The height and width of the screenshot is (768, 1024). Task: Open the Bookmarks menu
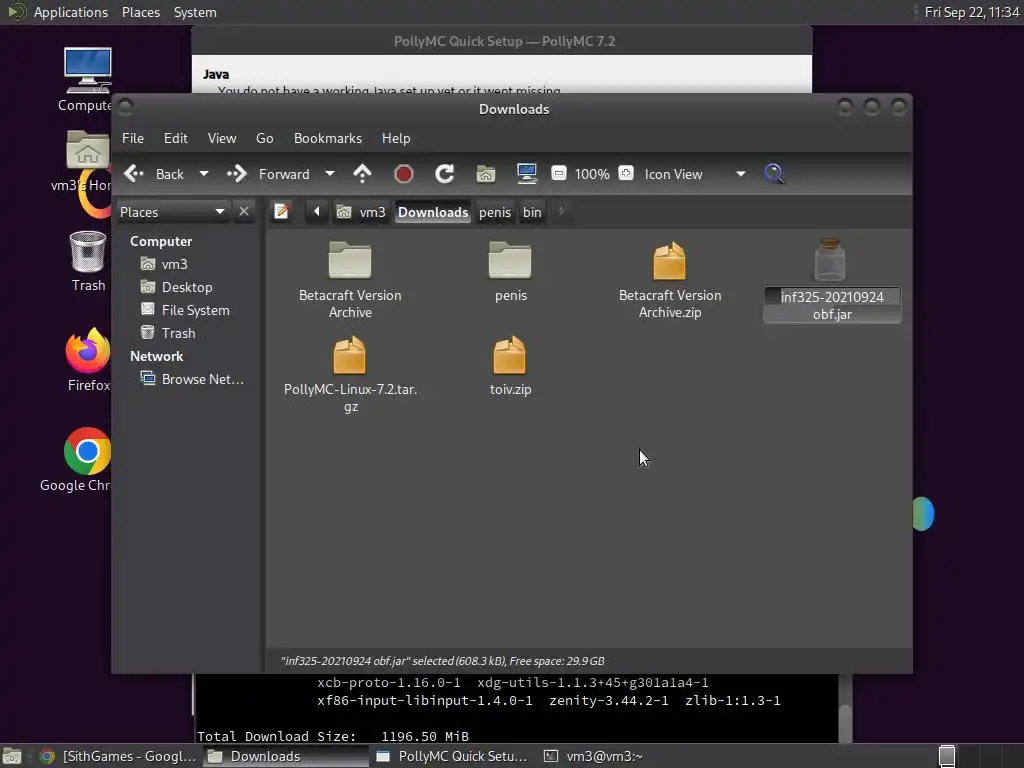pyautogui.click(x=328, y=138)
